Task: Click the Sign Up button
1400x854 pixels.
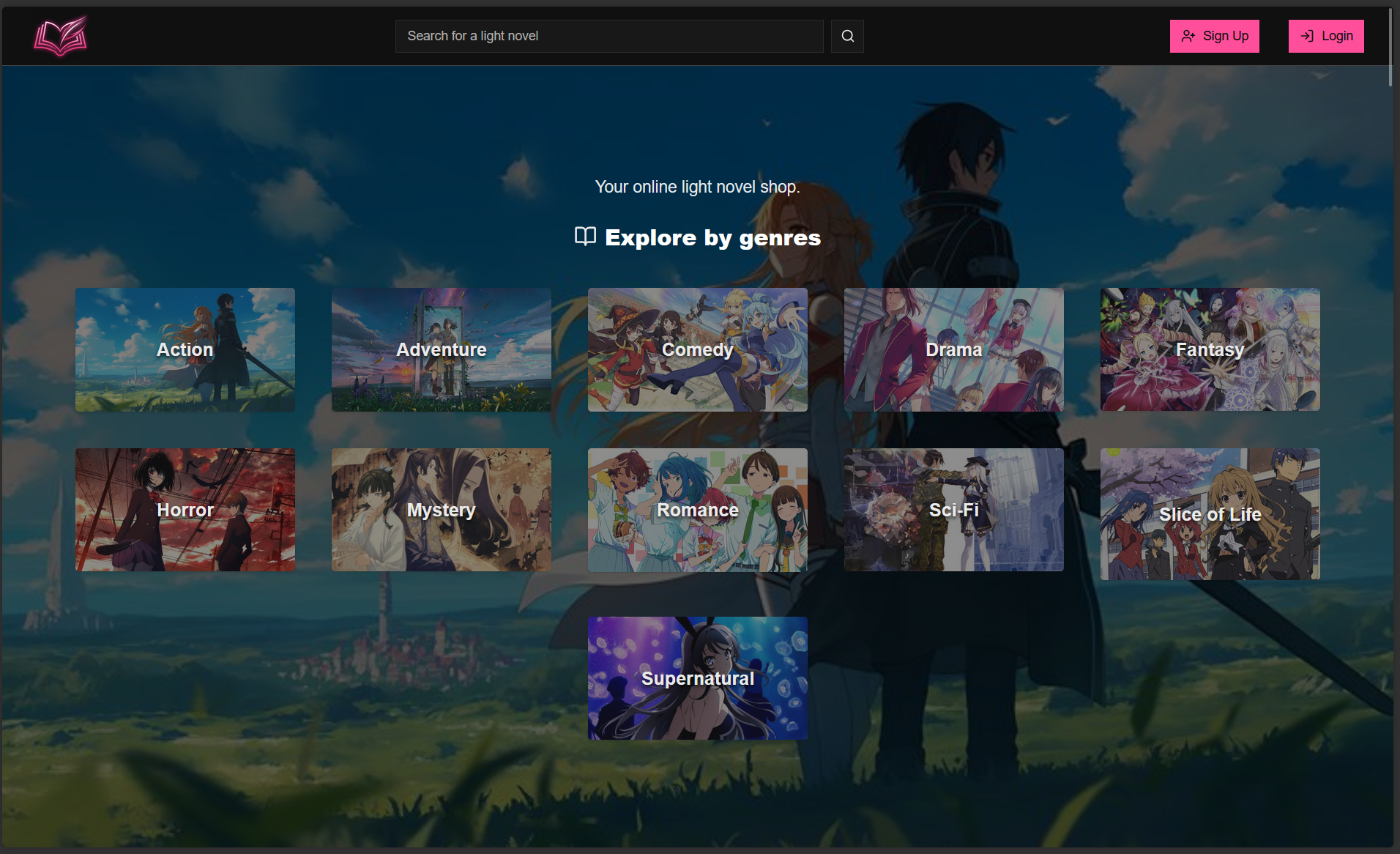Action: click(x=1214, y=36)
